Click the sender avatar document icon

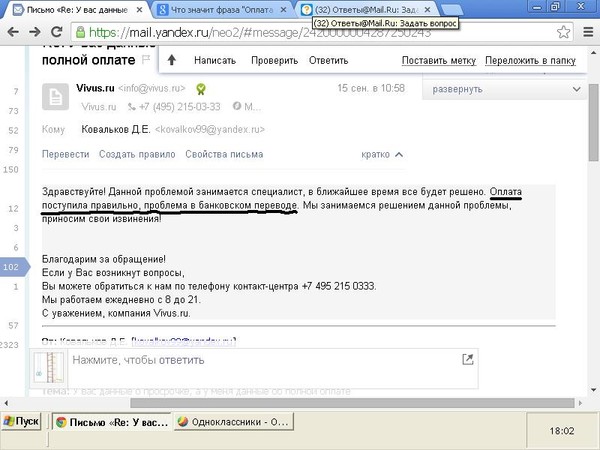55,97
